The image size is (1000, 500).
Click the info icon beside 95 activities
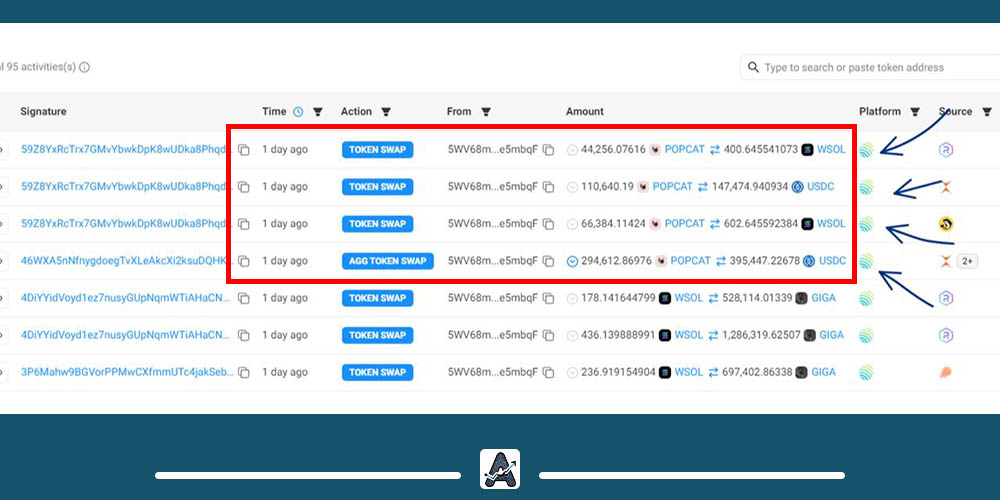coord(84,67)
